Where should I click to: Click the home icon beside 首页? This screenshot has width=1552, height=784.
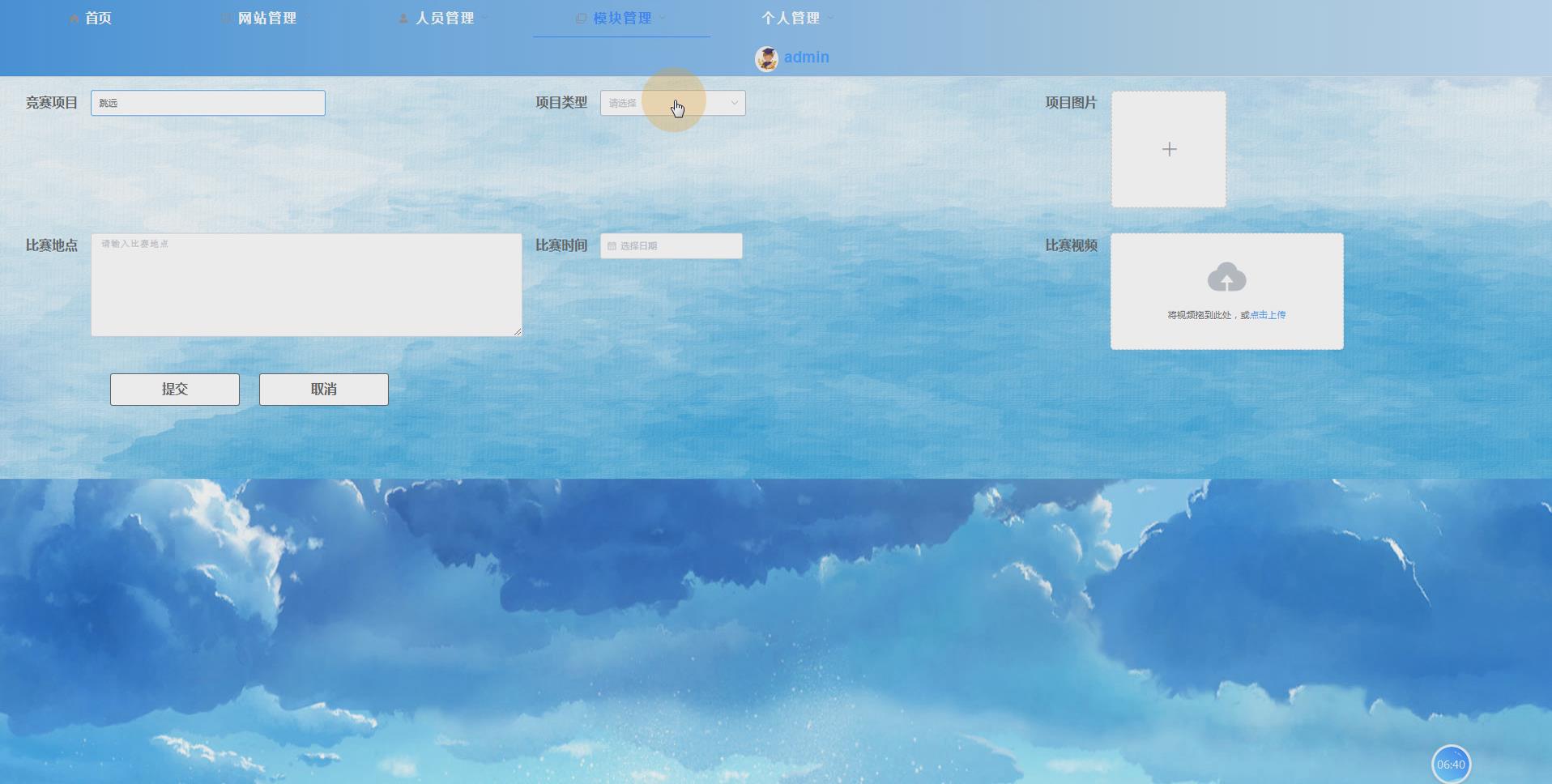click(x=72, y=18)
